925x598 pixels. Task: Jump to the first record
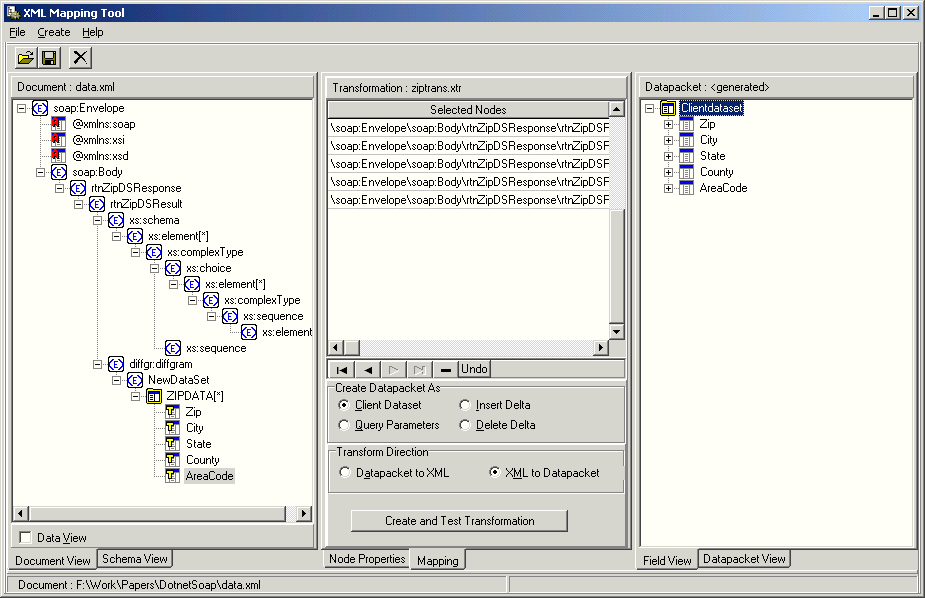(x=341, y=368)
